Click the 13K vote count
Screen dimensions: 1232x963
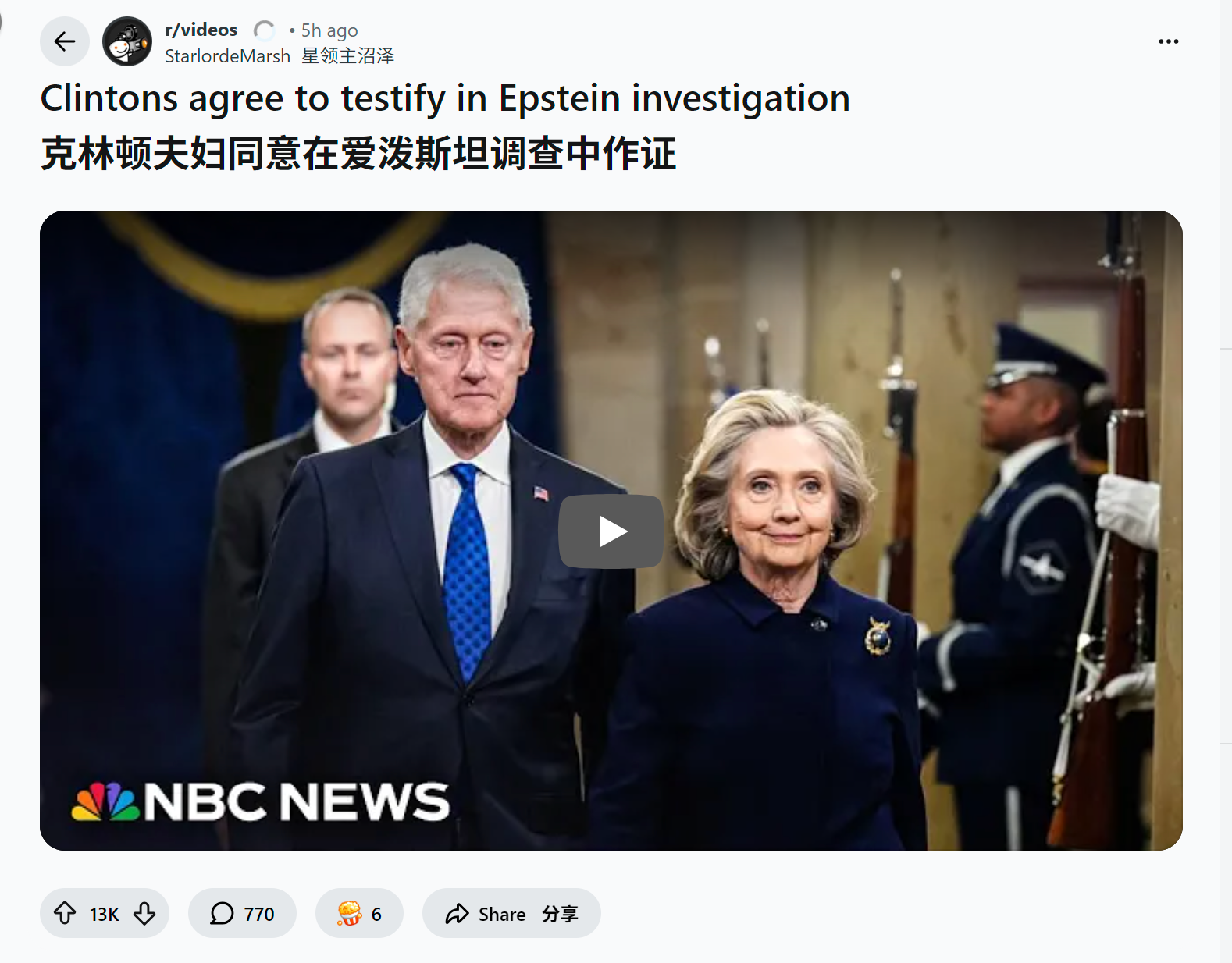click(x=104, y=914)
